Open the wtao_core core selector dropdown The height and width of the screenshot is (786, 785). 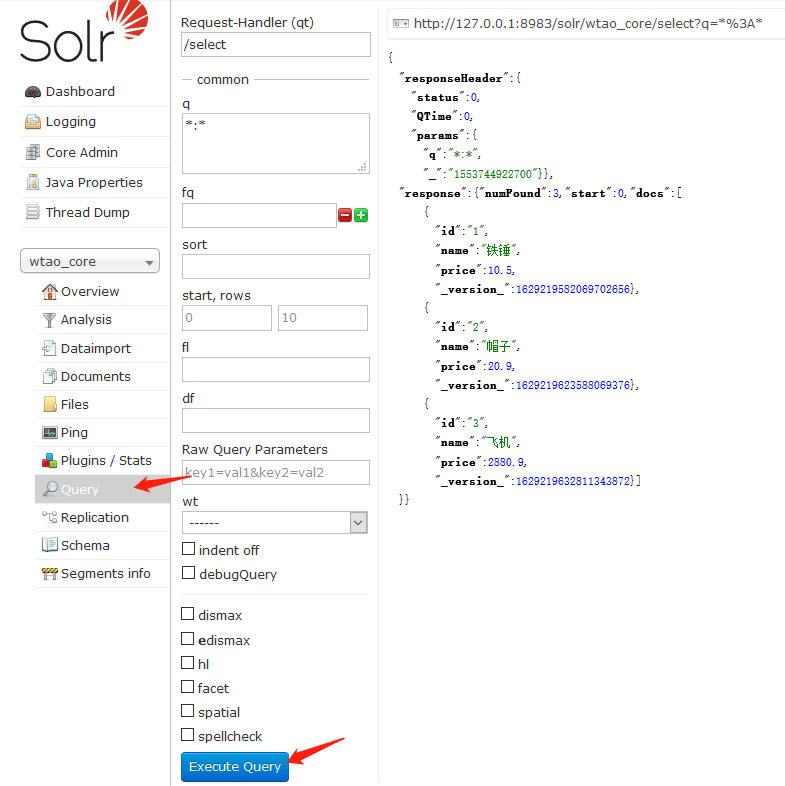click(90, 261)
